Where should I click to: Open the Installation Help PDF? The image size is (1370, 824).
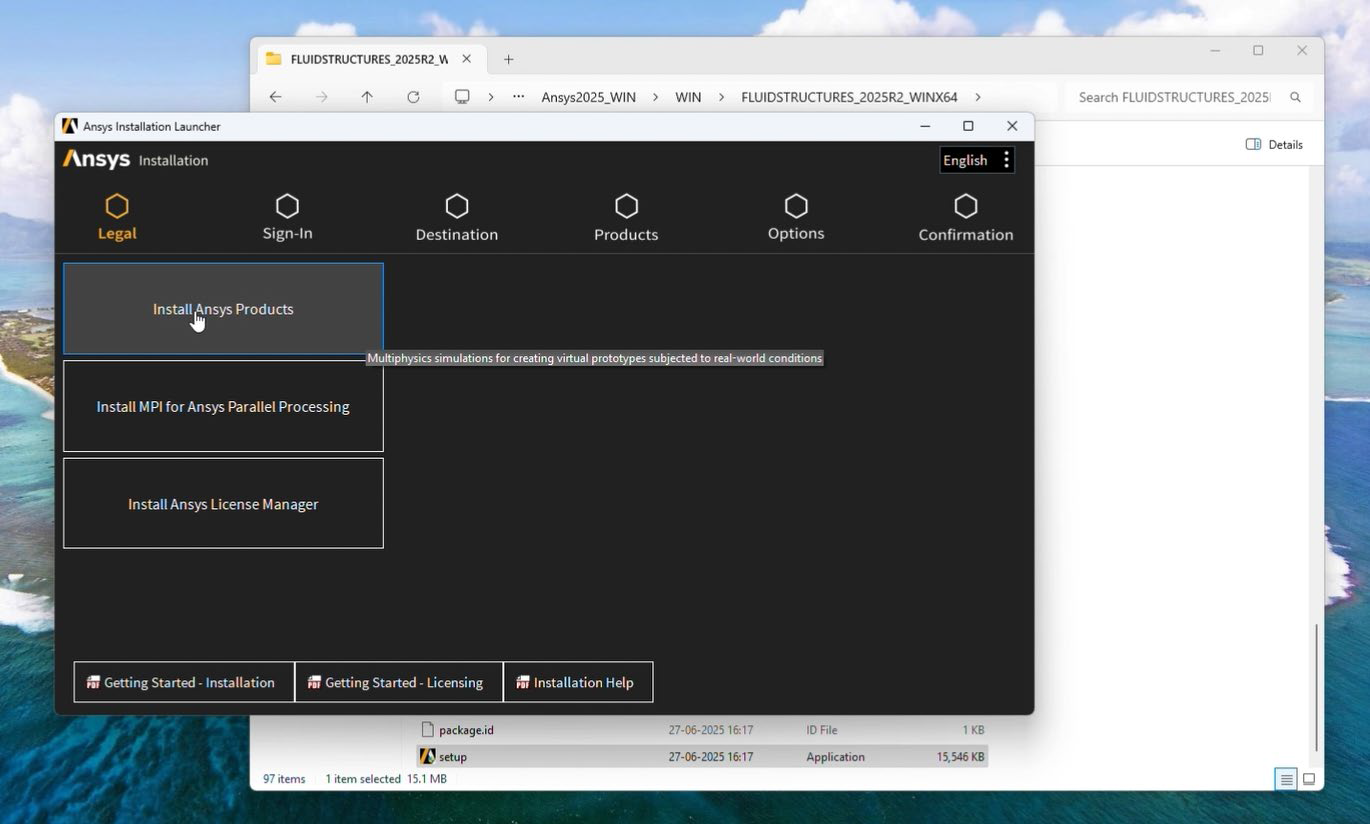click(578, 682)
